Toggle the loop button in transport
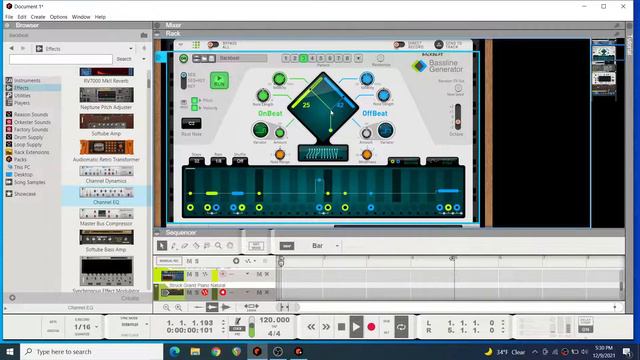The height and width of the screenshot is (360, 640). [401, 327]
